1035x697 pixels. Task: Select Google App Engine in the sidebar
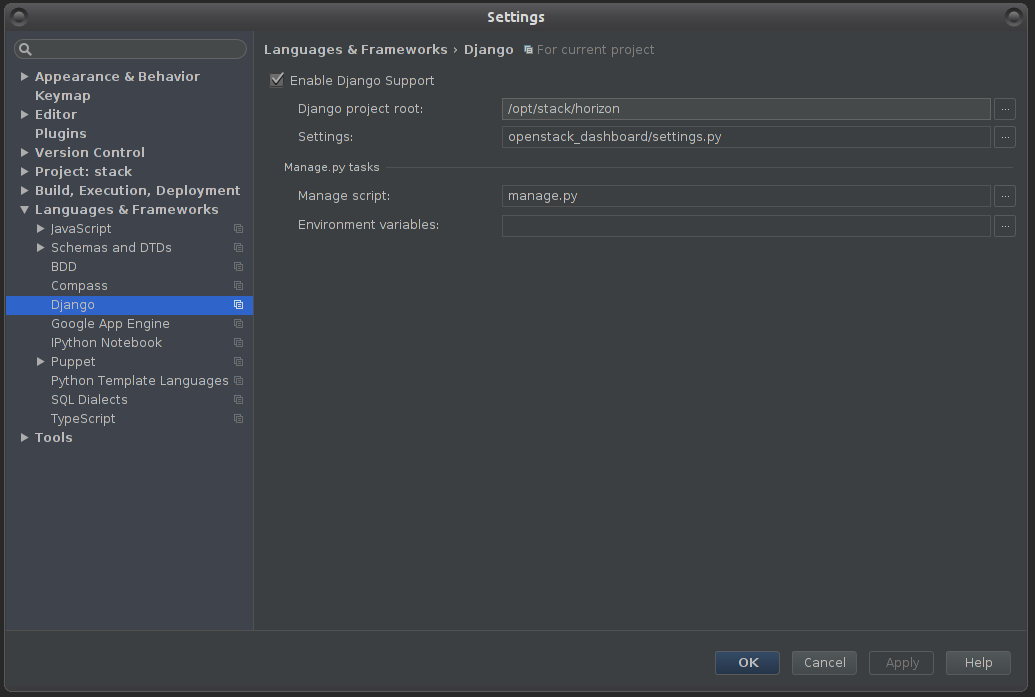[110, 323]
